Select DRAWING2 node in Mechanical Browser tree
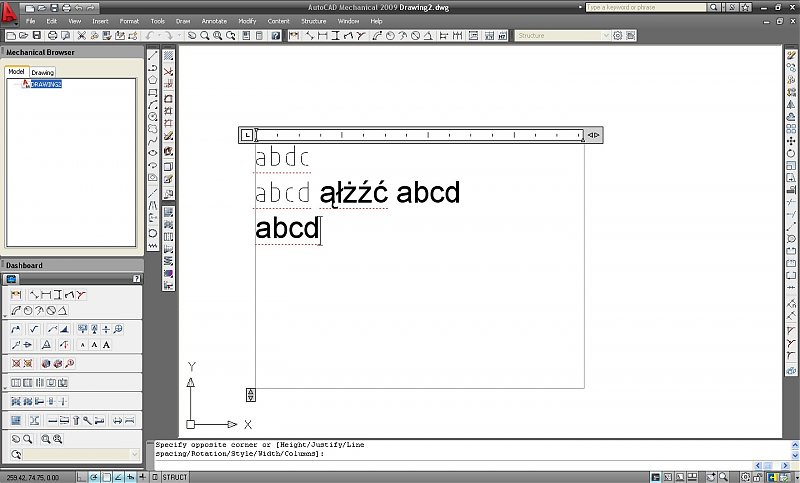The image size is (800, 483). click(x=46, y=84)
